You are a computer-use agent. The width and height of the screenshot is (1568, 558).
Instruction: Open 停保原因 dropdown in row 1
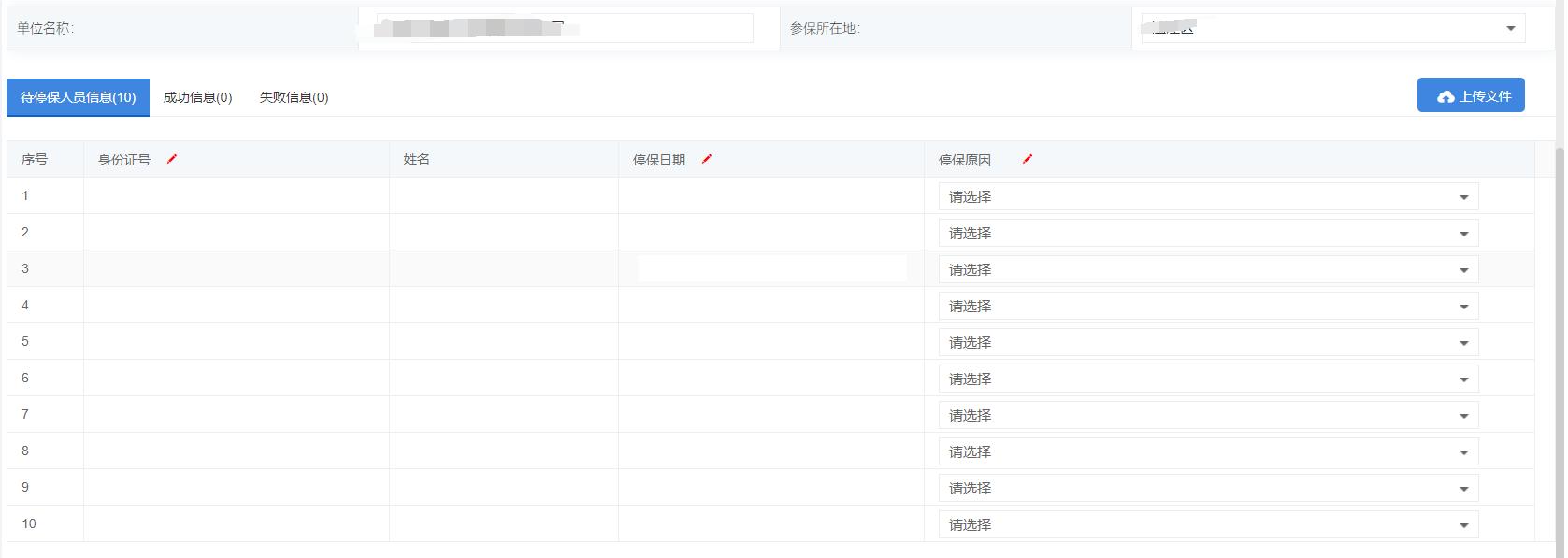(x=1208, y=196)
